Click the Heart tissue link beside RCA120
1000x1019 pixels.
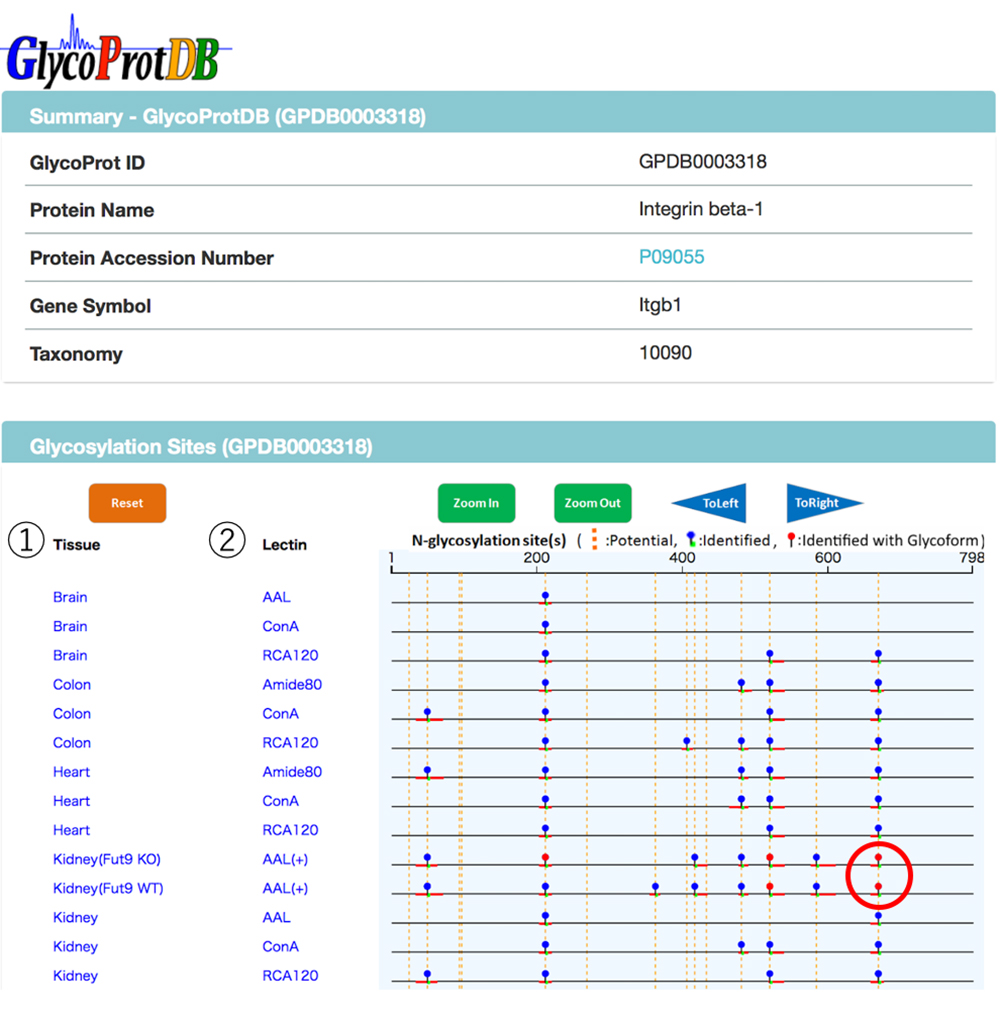71,831
